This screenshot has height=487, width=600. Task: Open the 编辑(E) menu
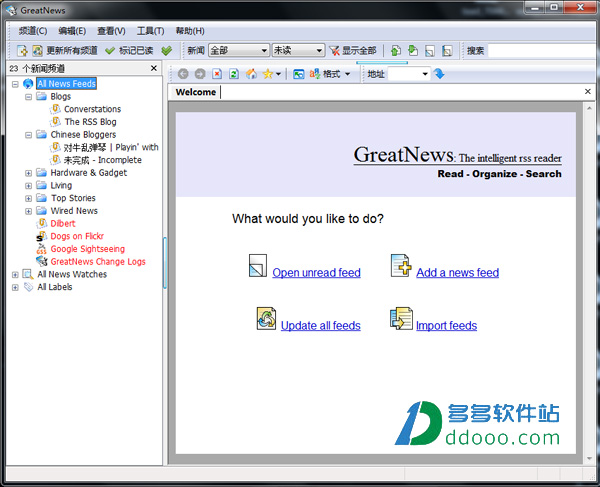click(x=72, y=31)
